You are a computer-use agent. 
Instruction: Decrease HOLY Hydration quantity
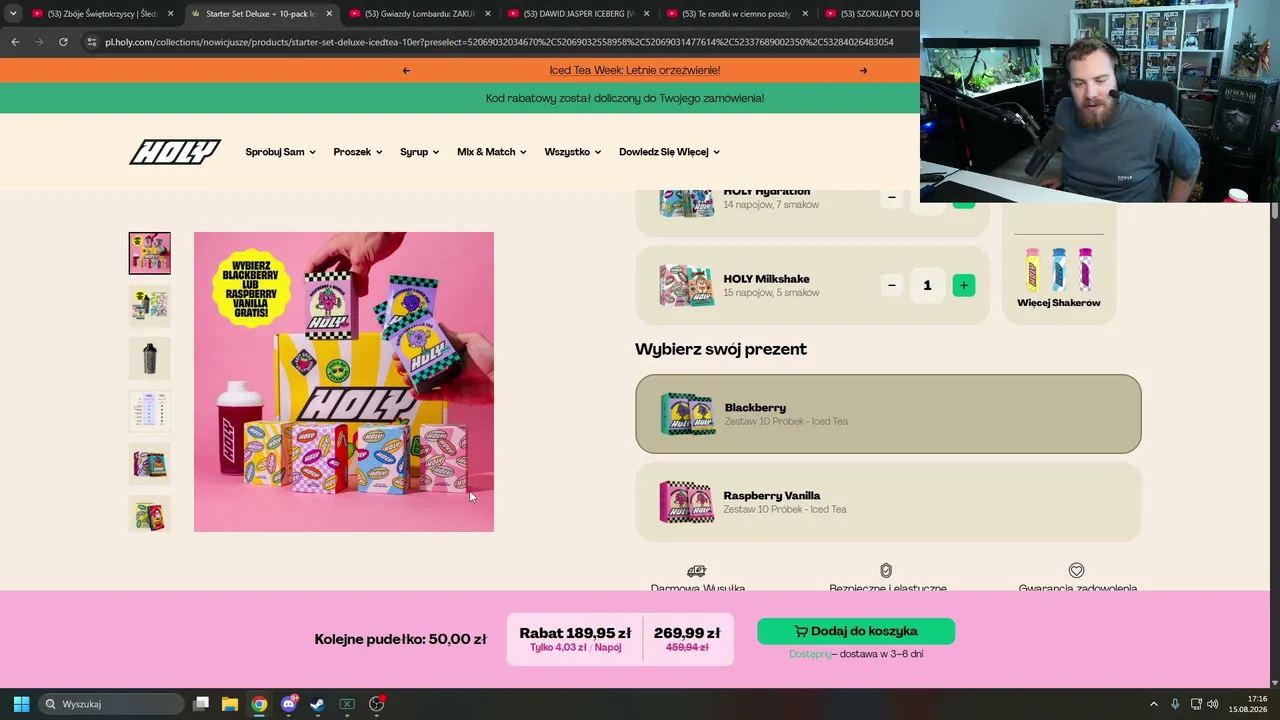[892, 198]
